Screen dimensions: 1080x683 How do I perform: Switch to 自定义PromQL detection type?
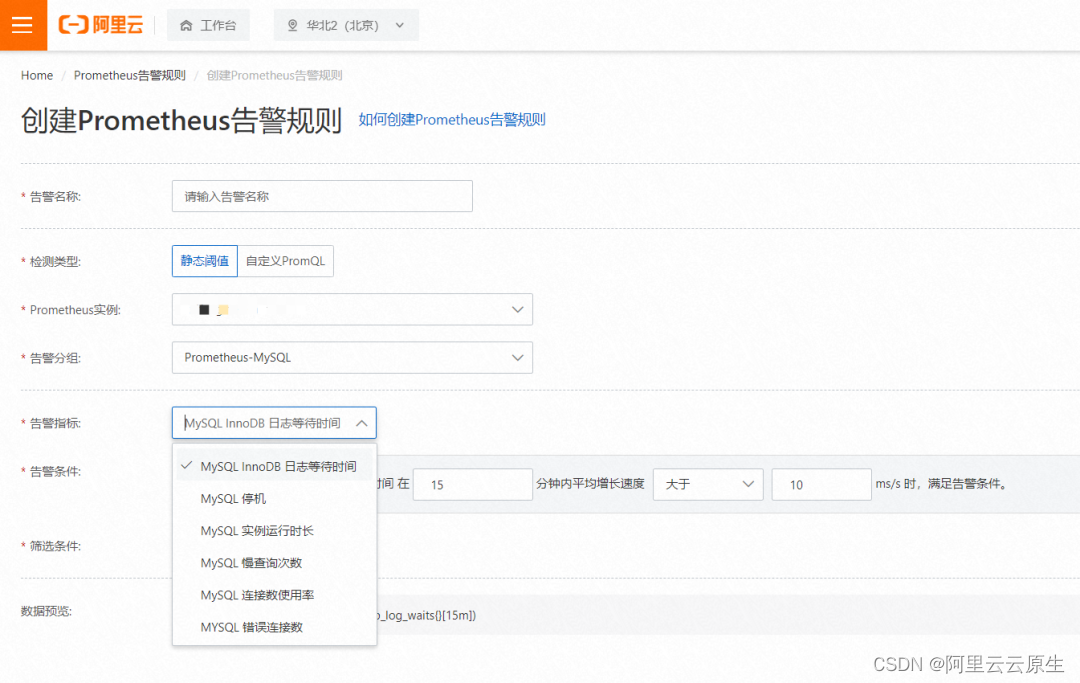285,261
